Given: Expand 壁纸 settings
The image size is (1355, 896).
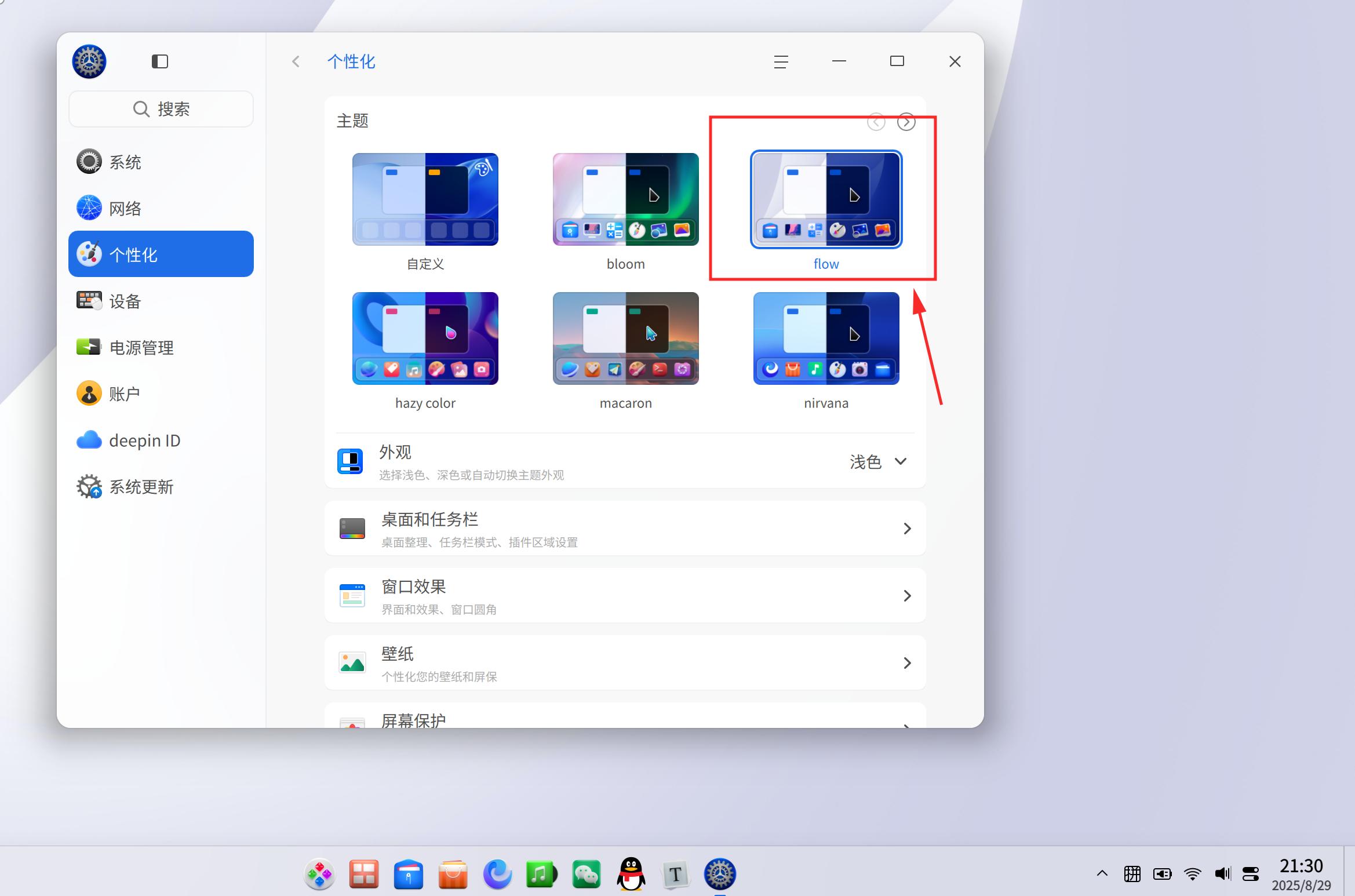Looking at the screenshot, I should (x=625, y=663).
